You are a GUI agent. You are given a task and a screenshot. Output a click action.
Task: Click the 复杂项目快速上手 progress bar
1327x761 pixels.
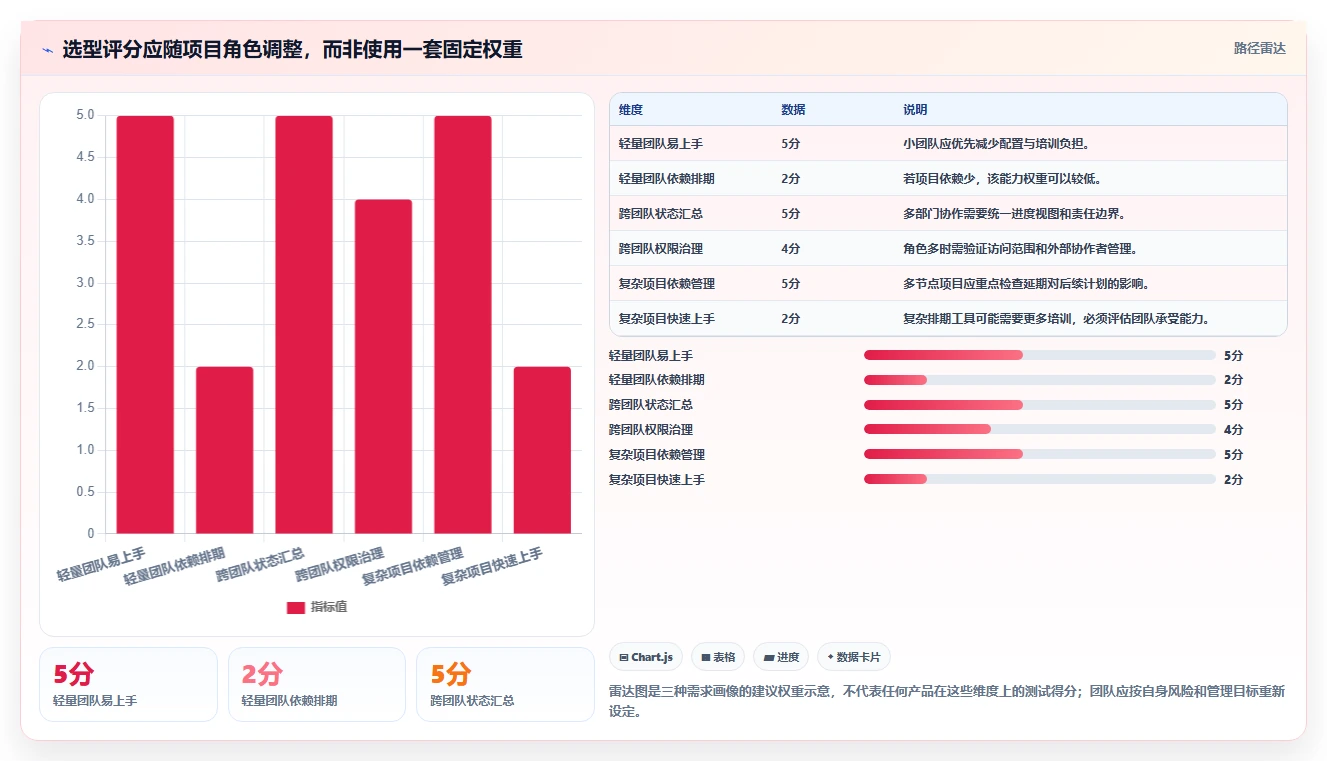1040,480
